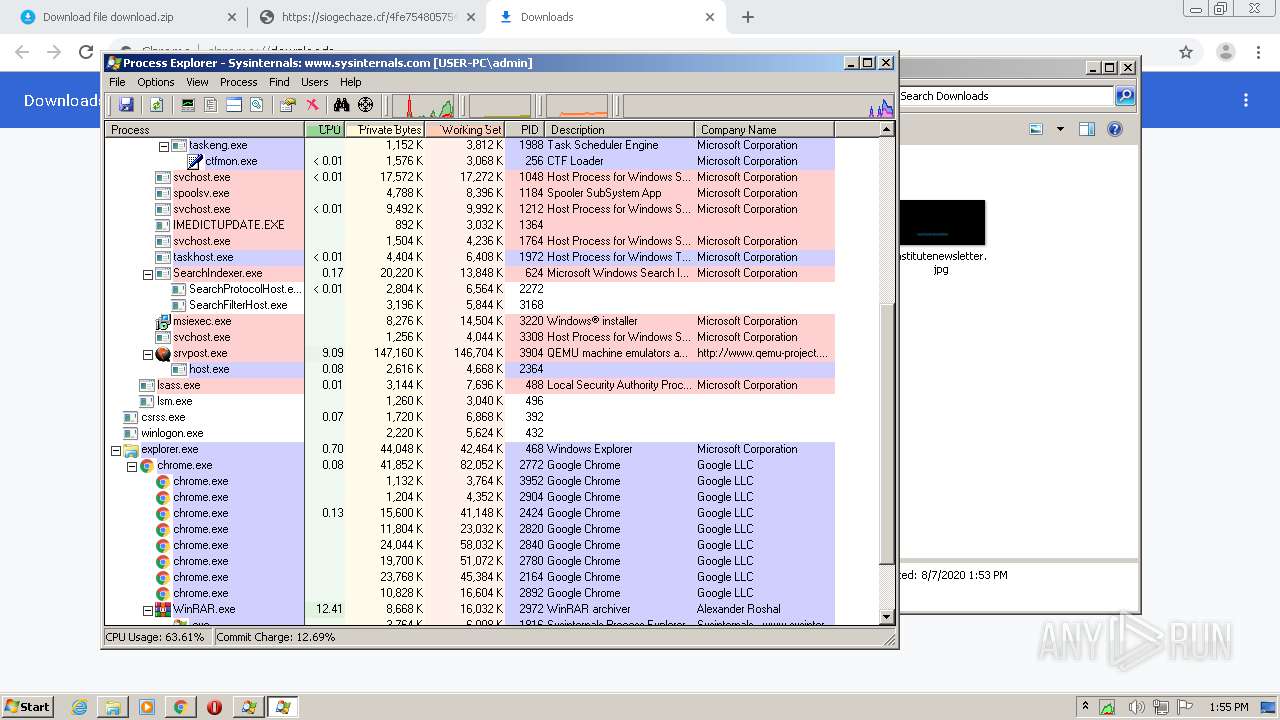Screen dimensions: 1280x720
Task: Open the view options dropdown arrow in Downloads window
Action: (x=1060, y=129)
